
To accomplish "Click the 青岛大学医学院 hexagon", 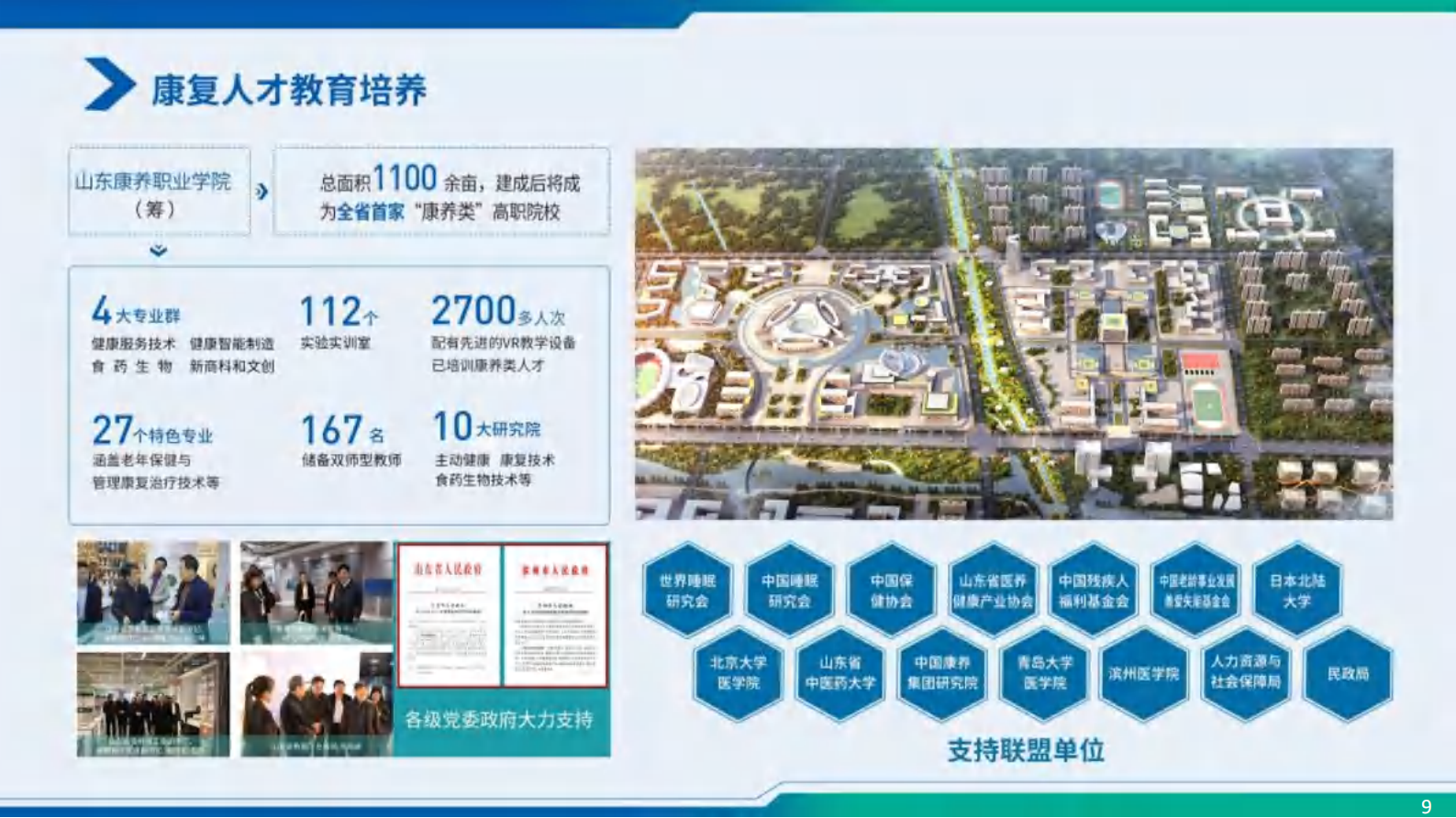I will (1044, 673).
